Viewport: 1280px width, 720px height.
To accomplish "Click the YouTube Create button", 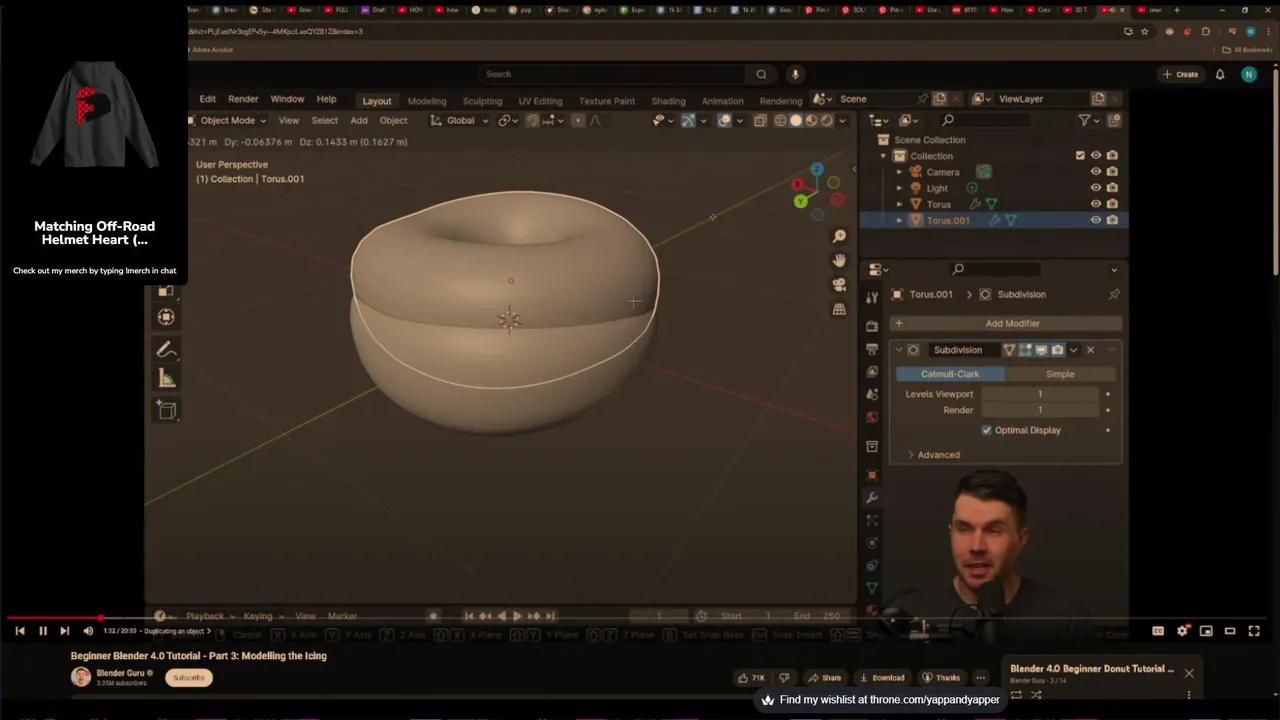I will (1180, 74).
